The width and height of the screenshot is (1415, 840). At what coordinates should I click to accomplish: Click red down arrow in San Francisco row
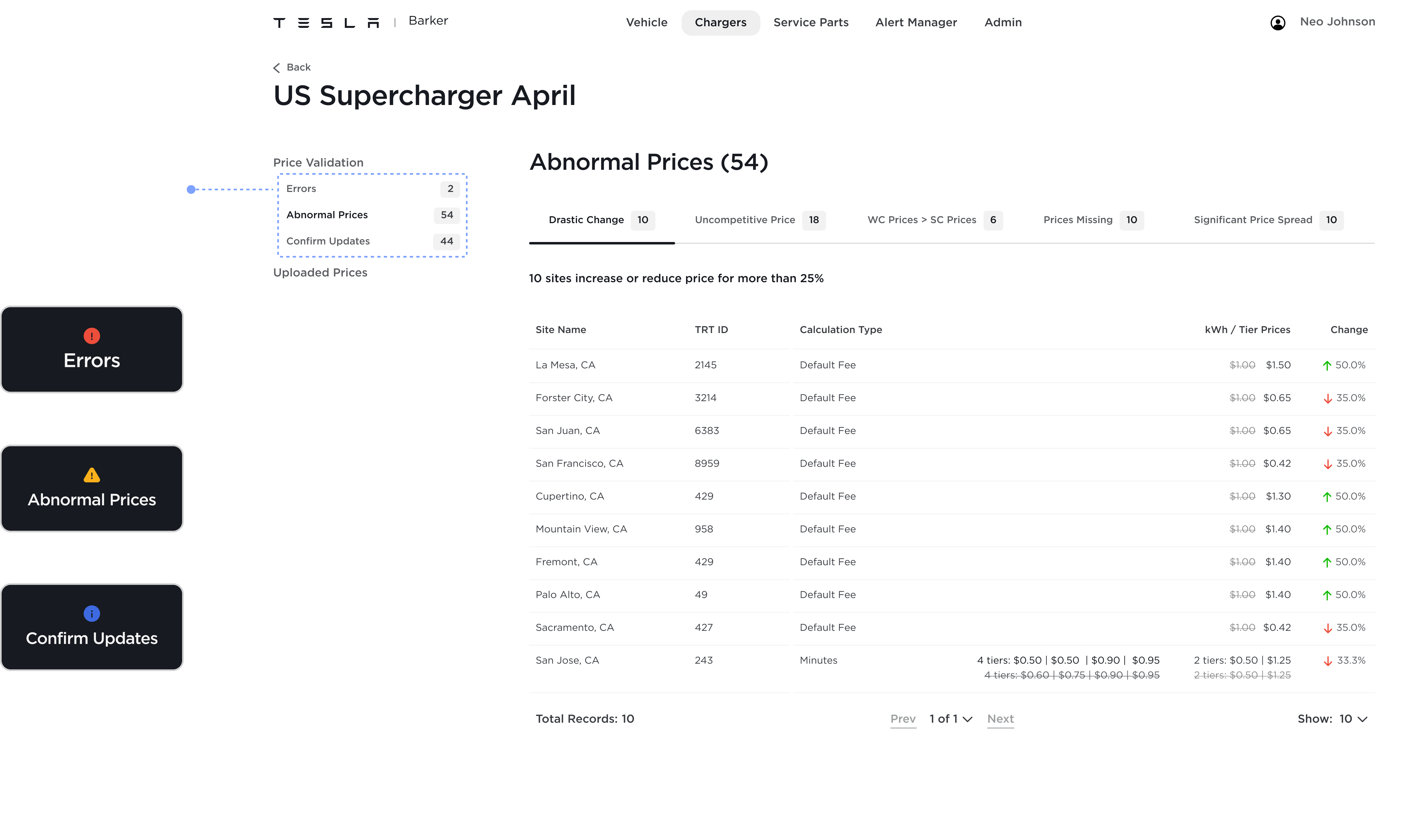[x=1328, y=464]
